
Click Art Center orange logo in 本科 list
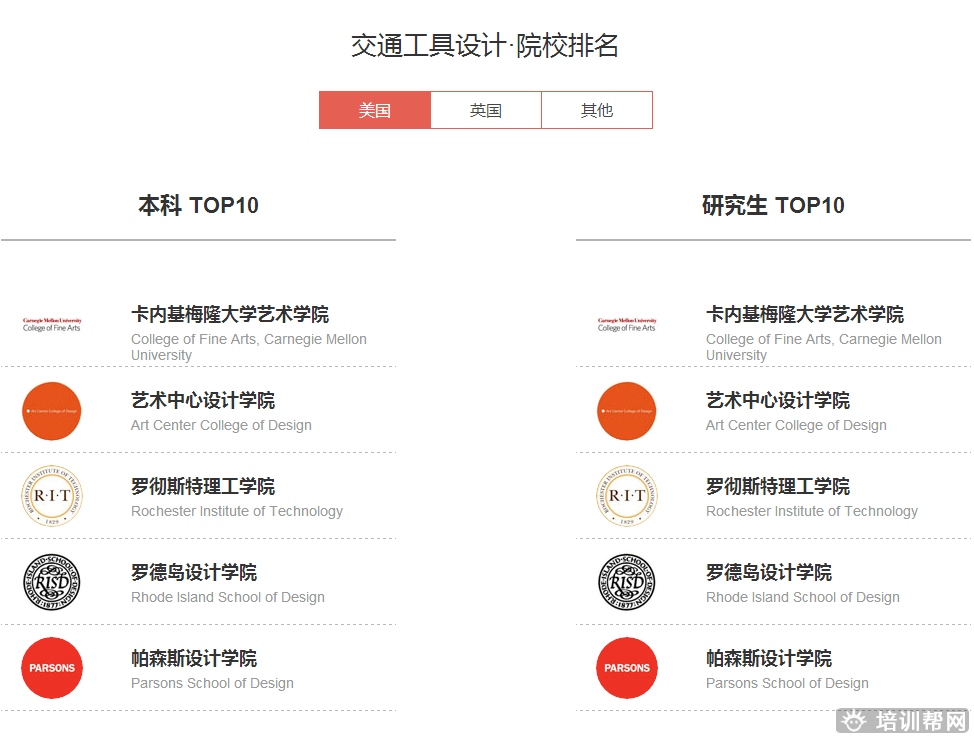(x=52, y=411)
